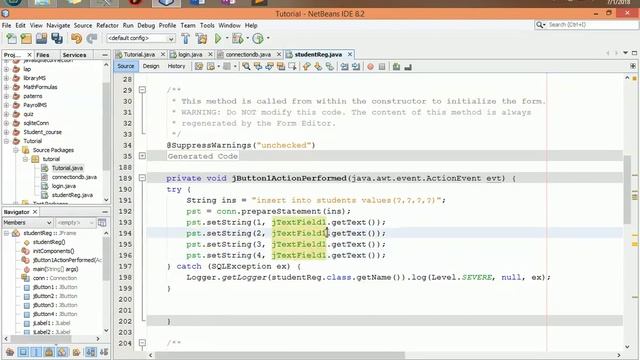640x360 pixels.
Task: Switch to the Files panel tab
Action: click(x=42, y=55)
